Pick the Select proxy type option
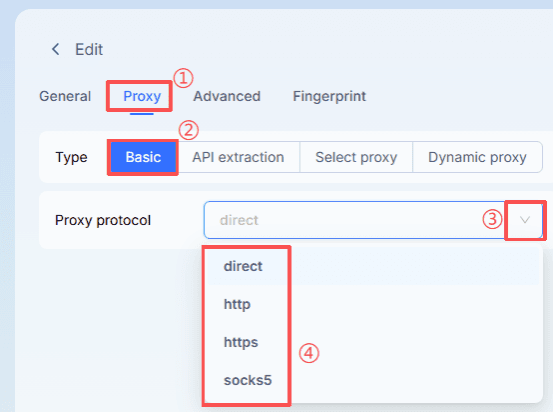554x412 pixels. [356, 157]
